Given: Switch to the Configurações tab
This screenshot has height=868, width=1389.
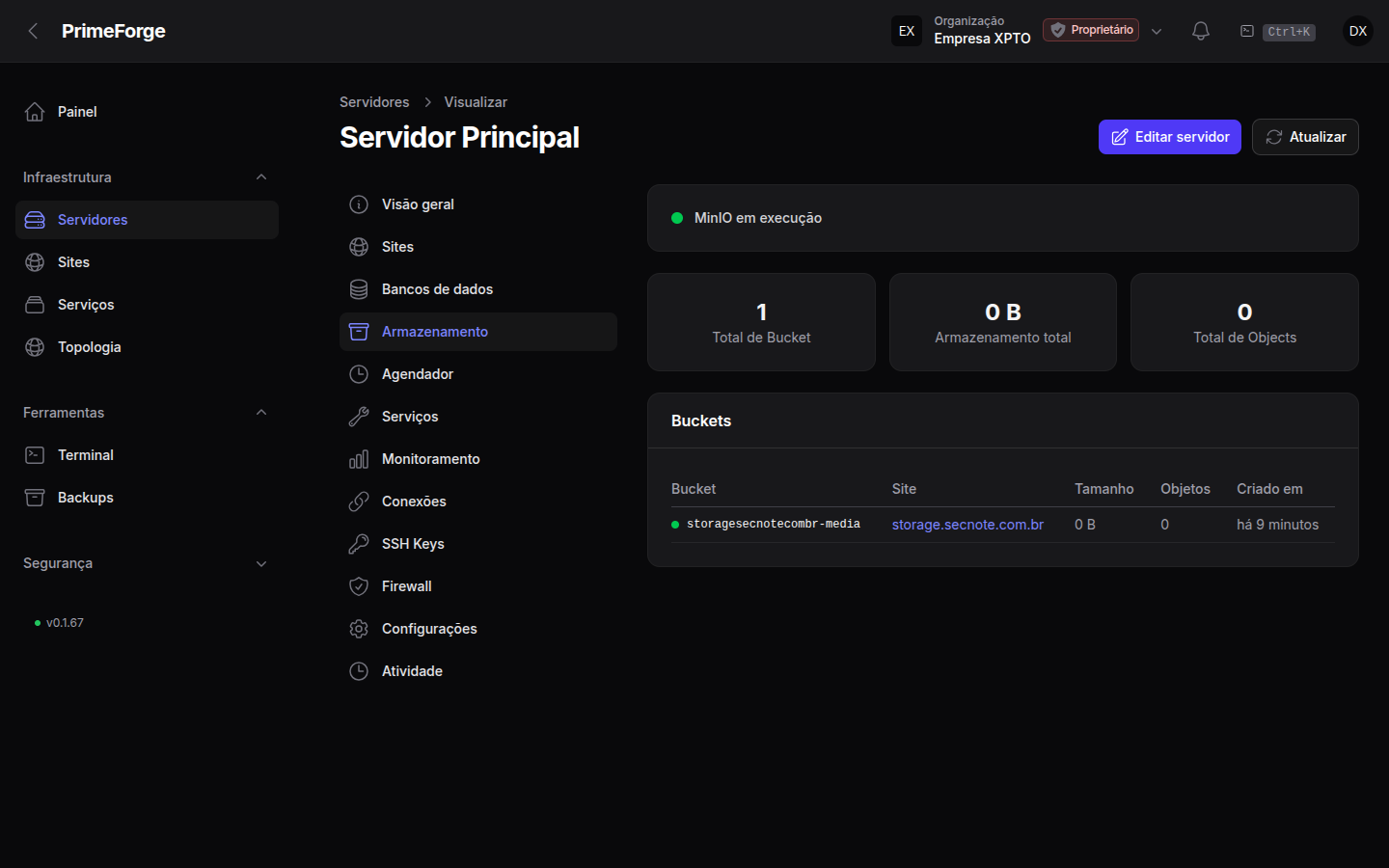Looking at the screenshot, I should pos(478,629).
